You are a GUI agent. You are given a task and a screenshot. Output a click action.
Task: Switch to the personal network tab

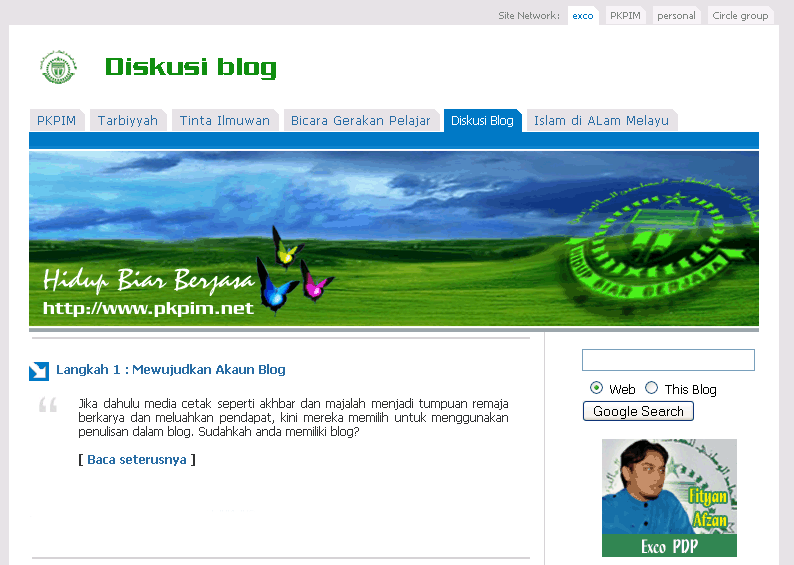click(x=677, y=16)
